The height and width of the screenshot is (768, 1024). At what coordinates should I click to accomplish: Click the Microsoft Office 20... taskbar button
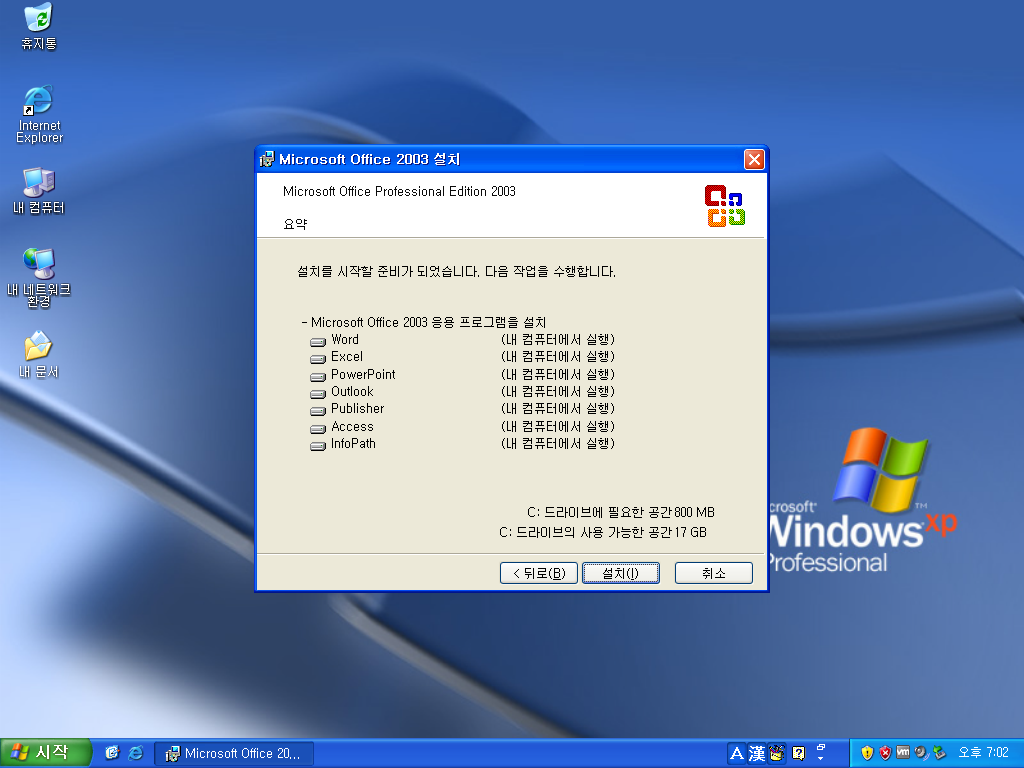coord(234,754)
